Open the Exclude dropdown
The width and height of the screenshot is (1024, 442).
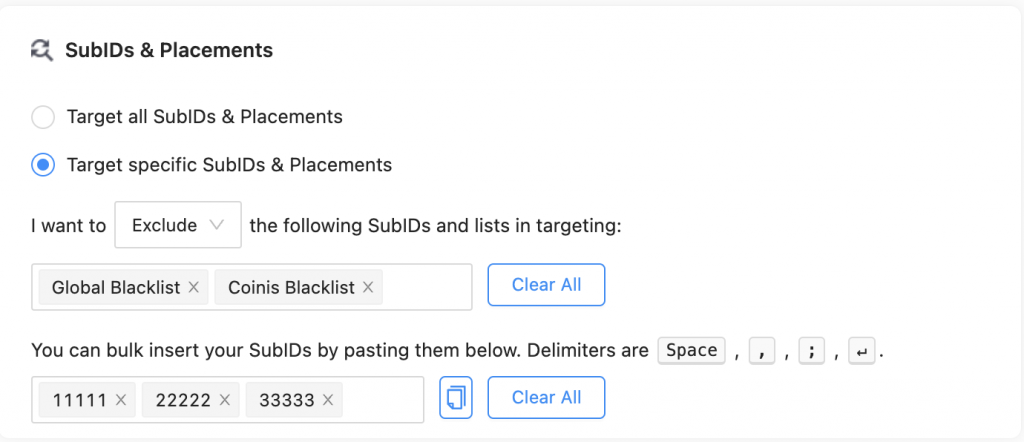click(x=178, y=225)
